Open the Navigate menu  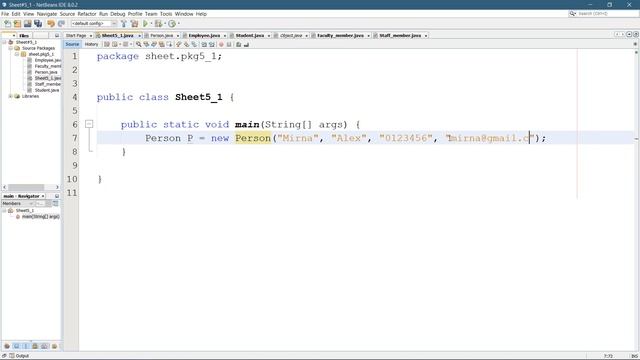[x=47, y=14]
